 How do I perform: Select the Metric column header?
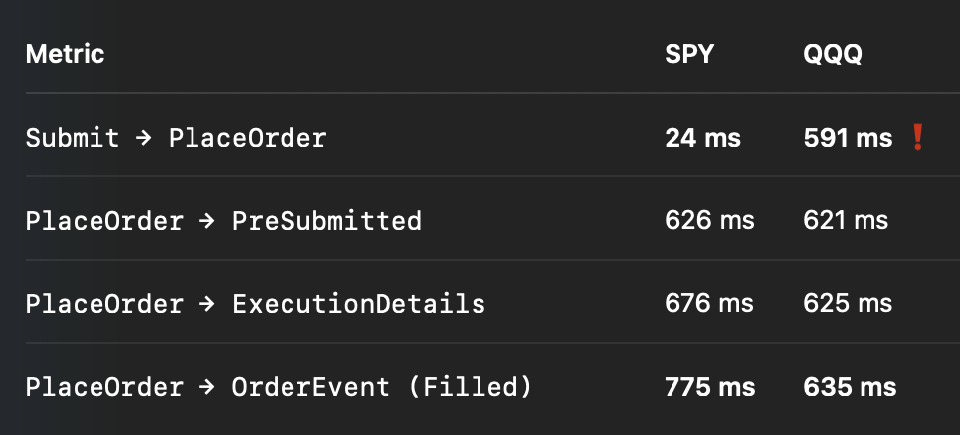click(65, 54)
